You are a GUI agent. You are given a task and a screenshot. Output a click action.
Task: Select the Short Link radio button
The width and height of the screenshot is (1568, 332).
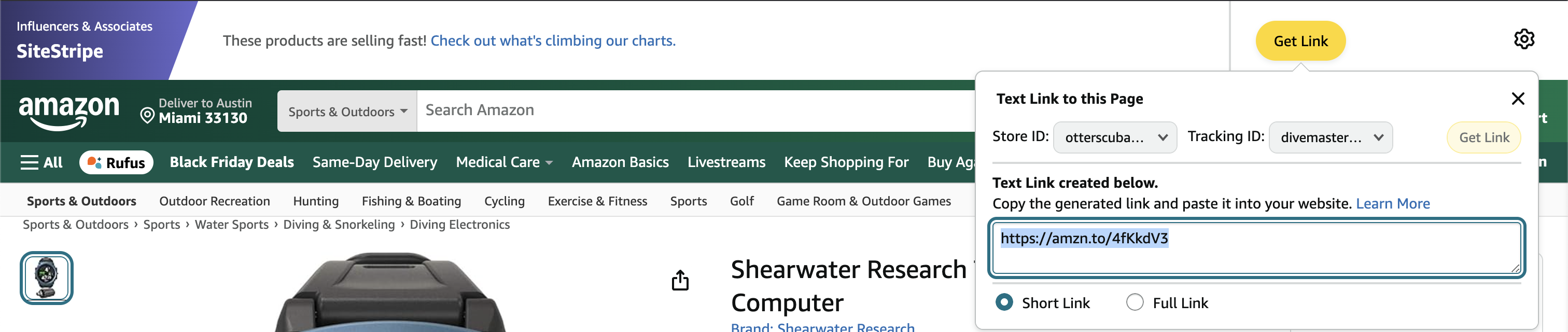(x=1004, y=302)
